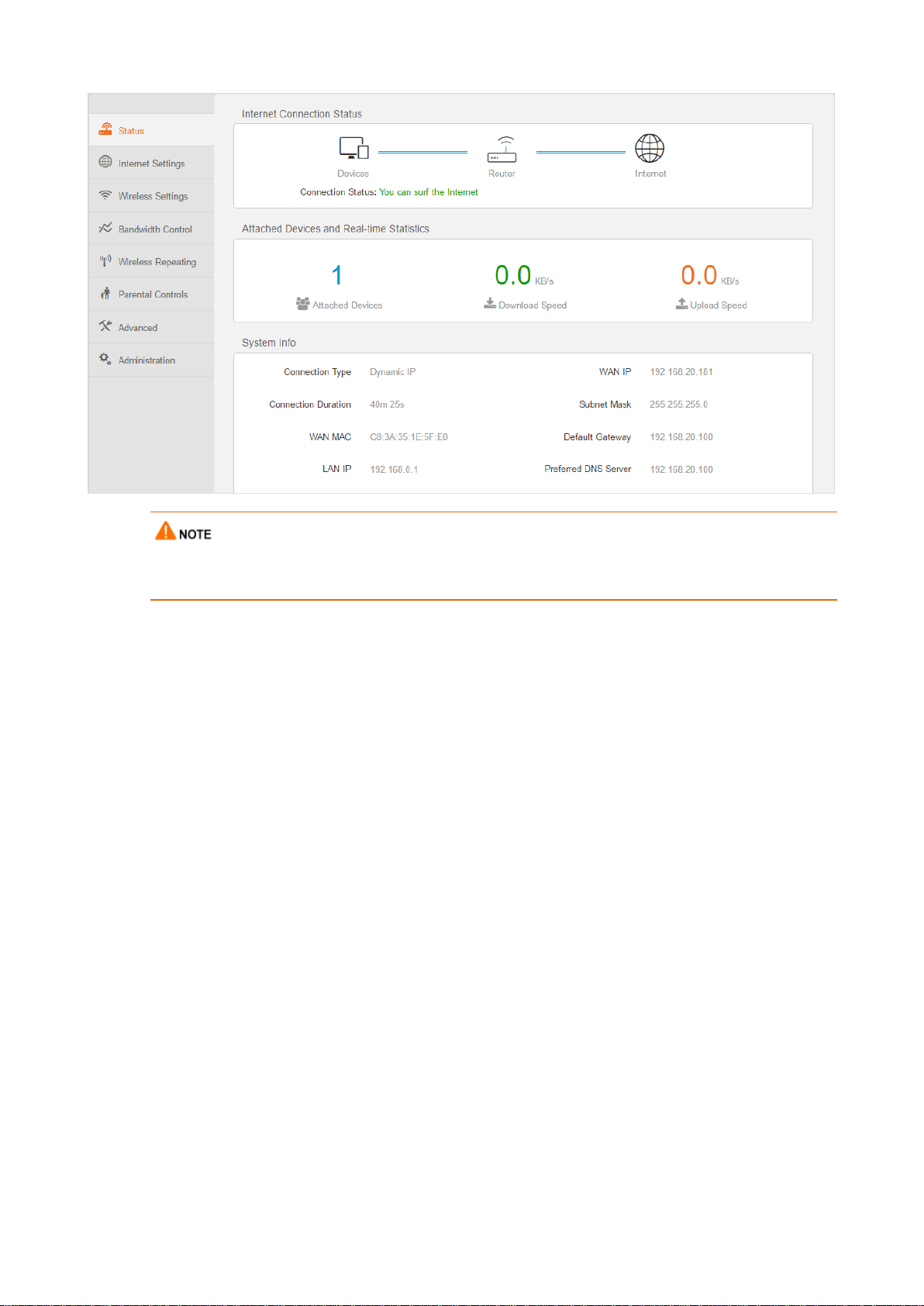Click the Status router icon in the sidebar
The image size is (924, 1306).
(x=105, y=129)
